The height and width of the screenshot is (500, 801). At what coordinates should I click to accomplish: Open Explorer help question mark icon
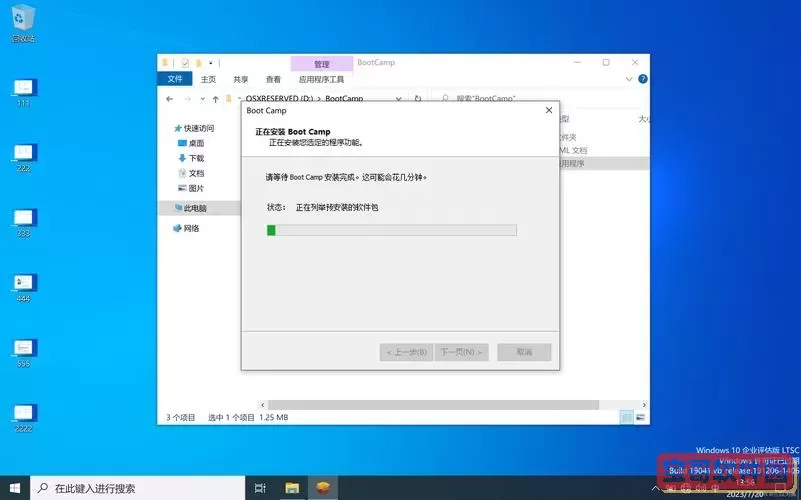643,79
